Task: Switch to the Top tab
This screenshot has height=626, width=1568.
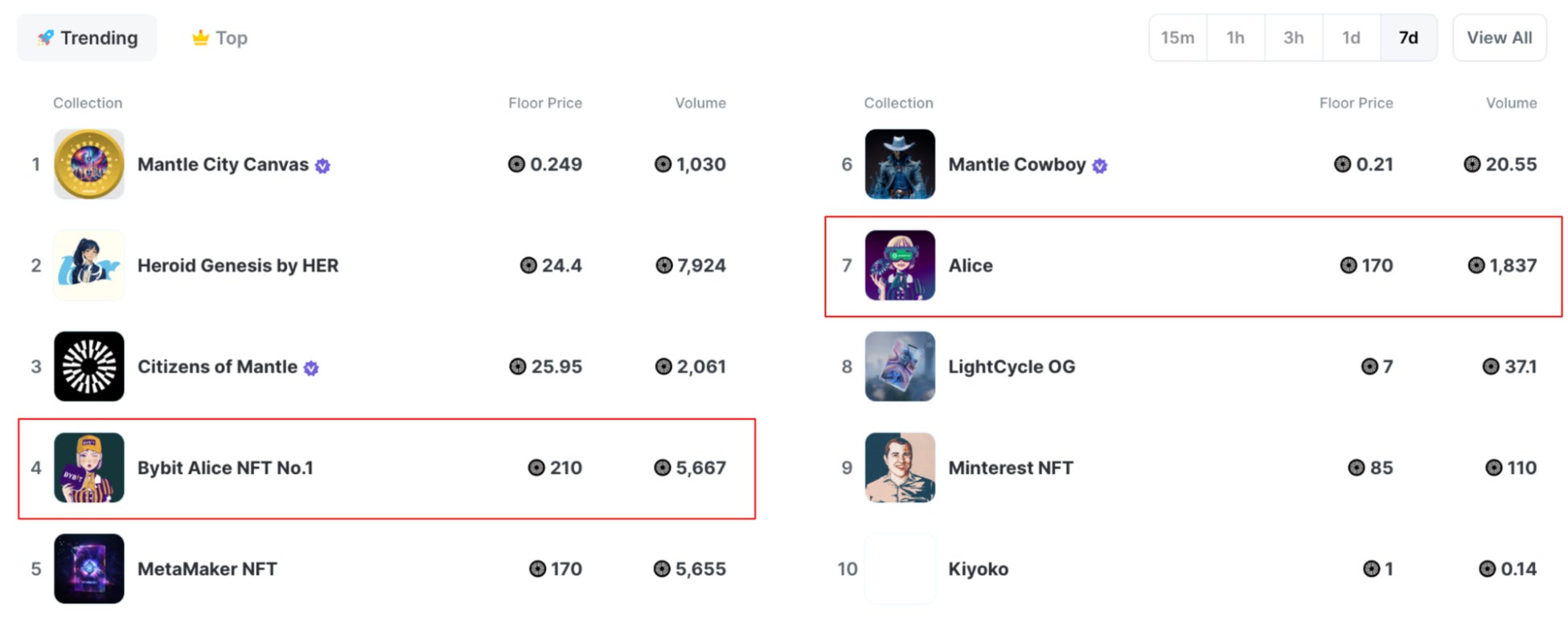Action: (220, 38)
